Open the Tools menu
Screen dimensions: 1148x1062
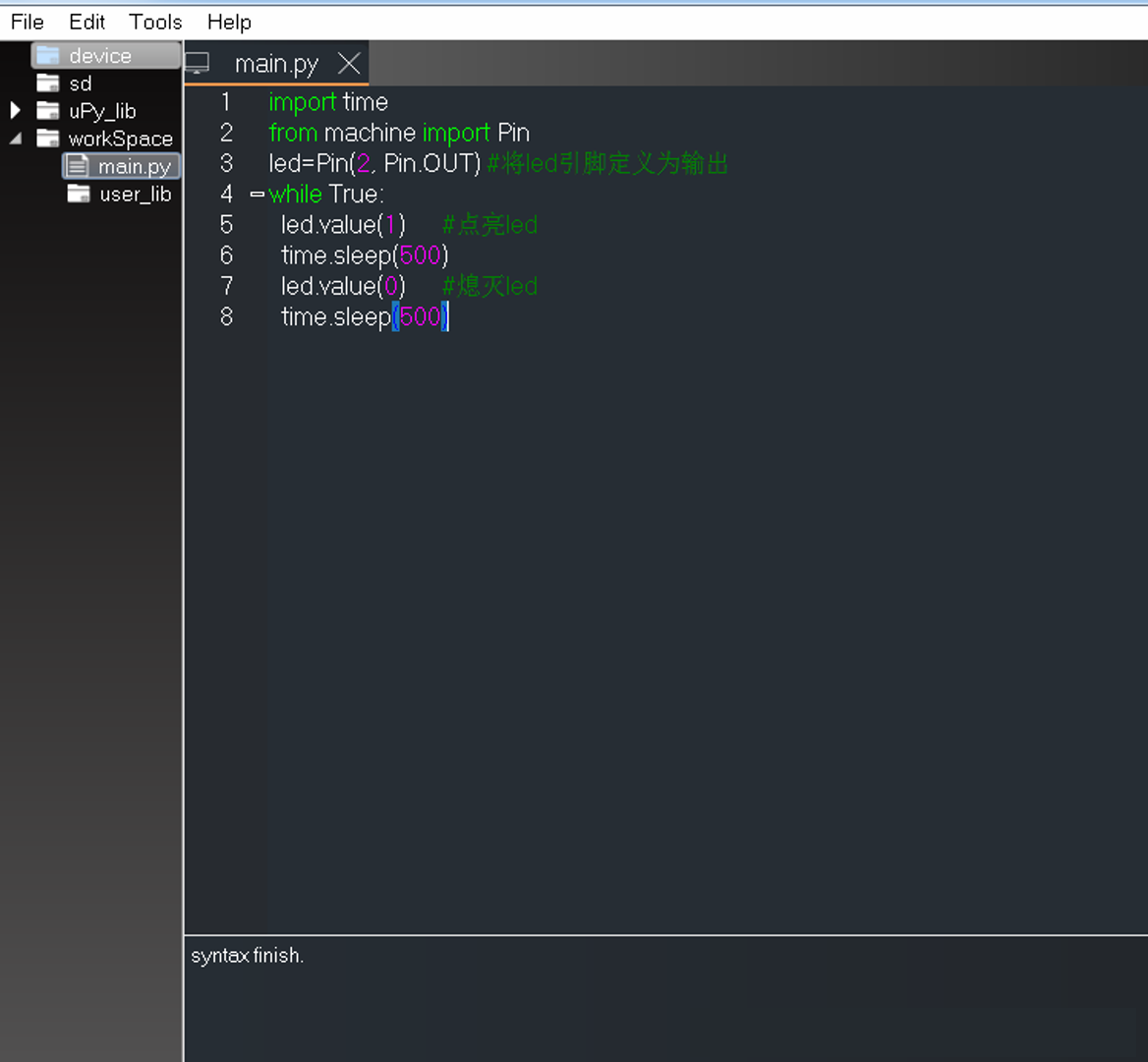(155, 22)
